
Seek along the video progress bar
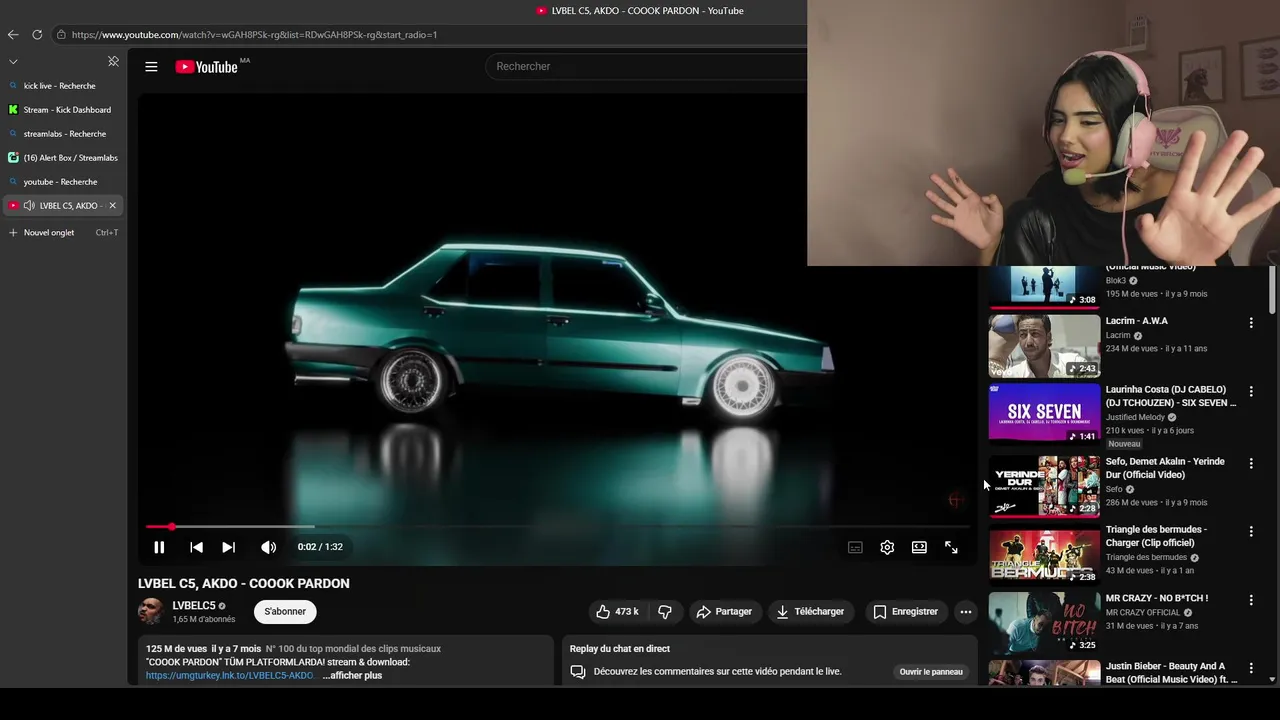tap(557, 526)
